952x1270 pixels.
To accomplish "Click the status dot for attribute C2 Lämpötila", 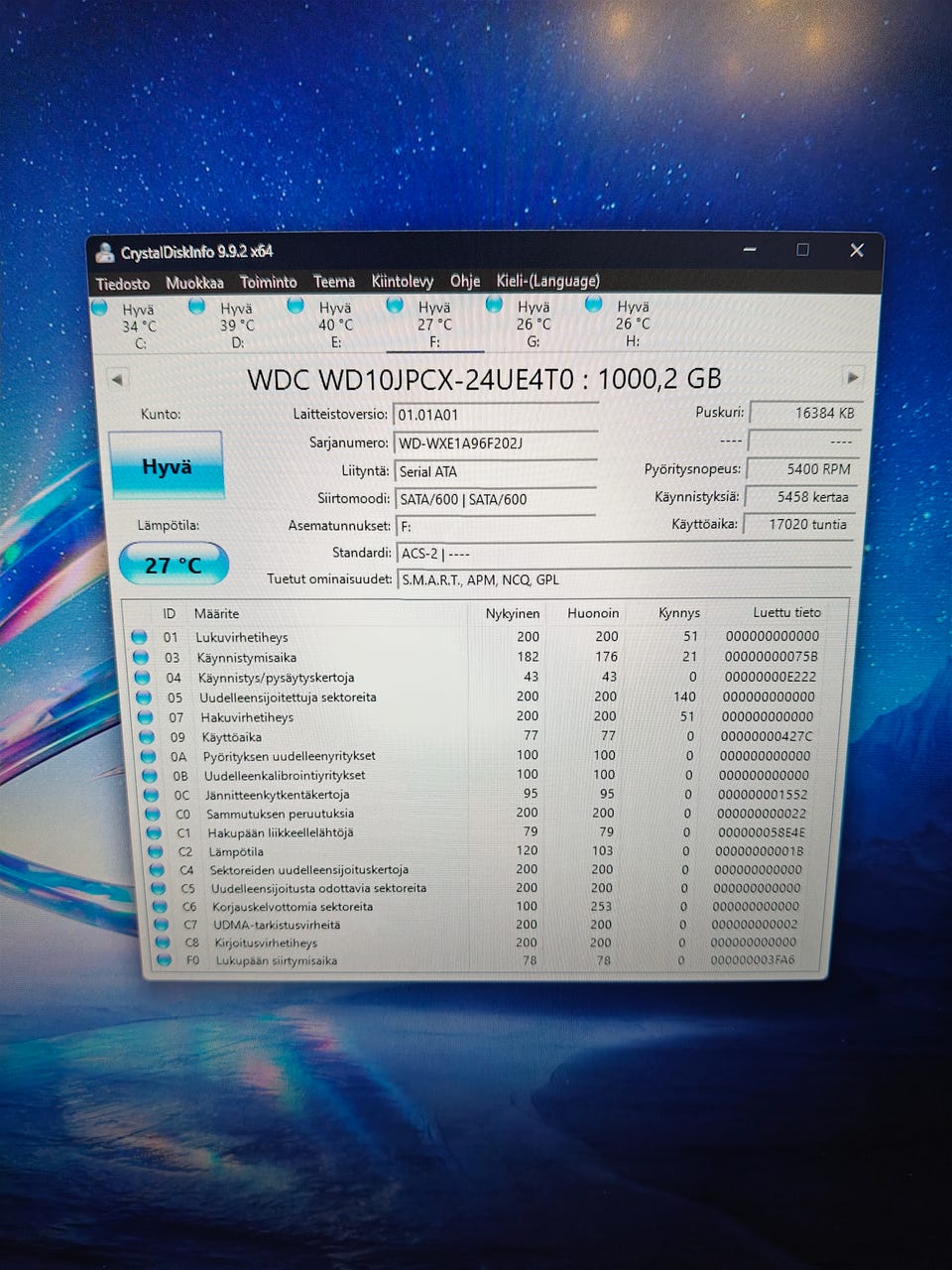I will point(155,851).
